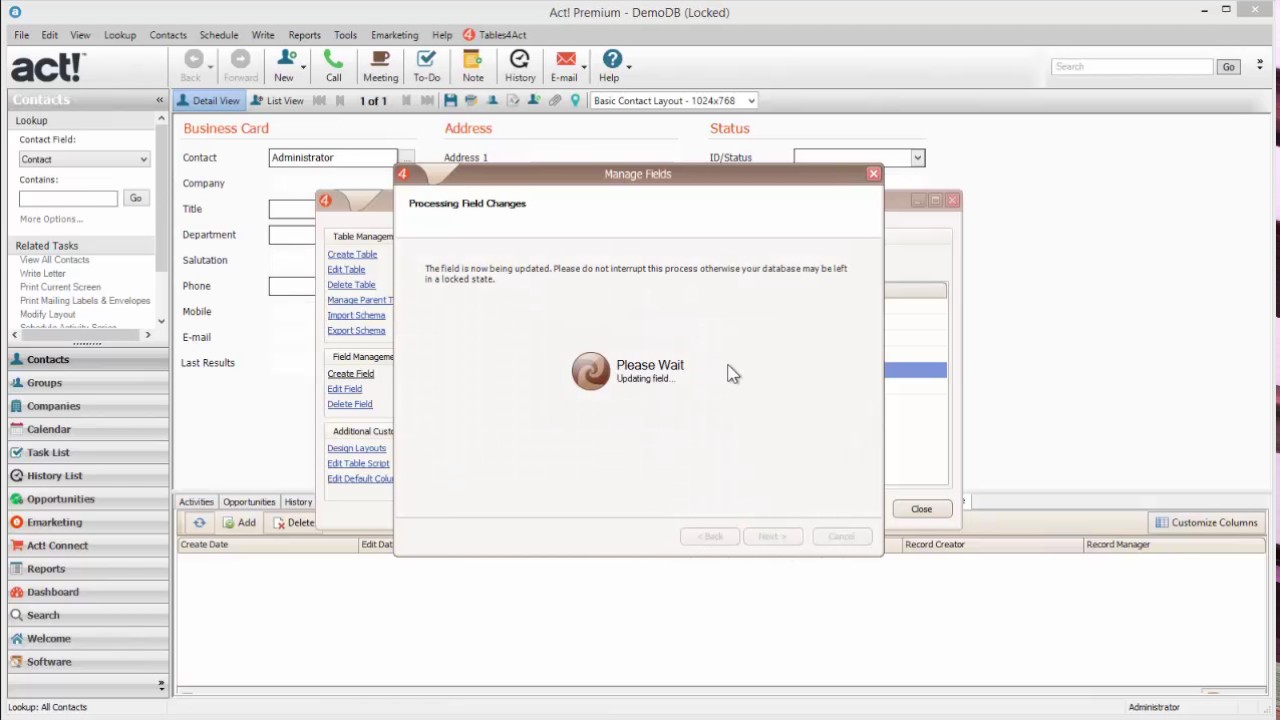Viewport: 1280px width, 720px height.
Task: Click Import Schema link
Action: pyautogui.click(x=356, y=315)
